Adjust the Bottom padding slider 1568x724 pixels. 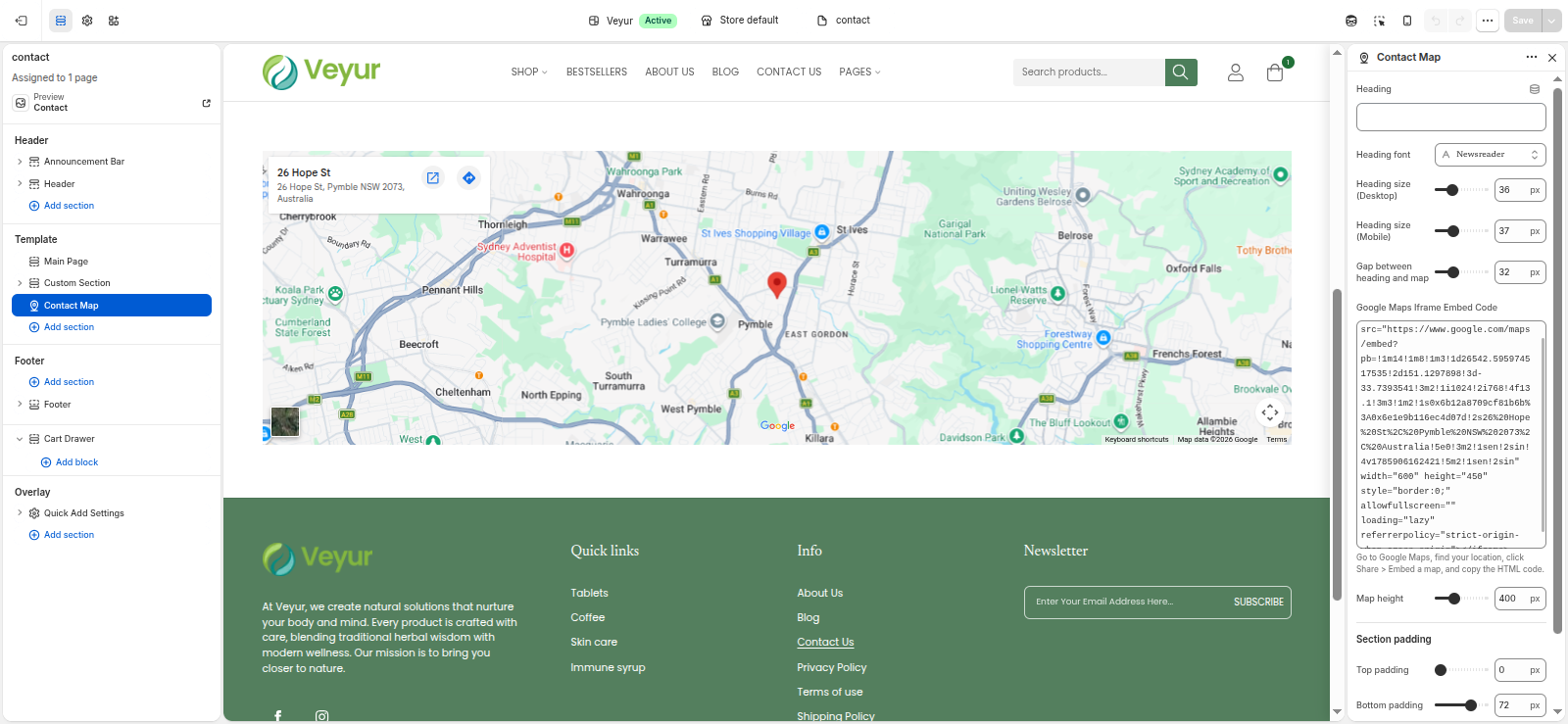tap(1471, 705)
